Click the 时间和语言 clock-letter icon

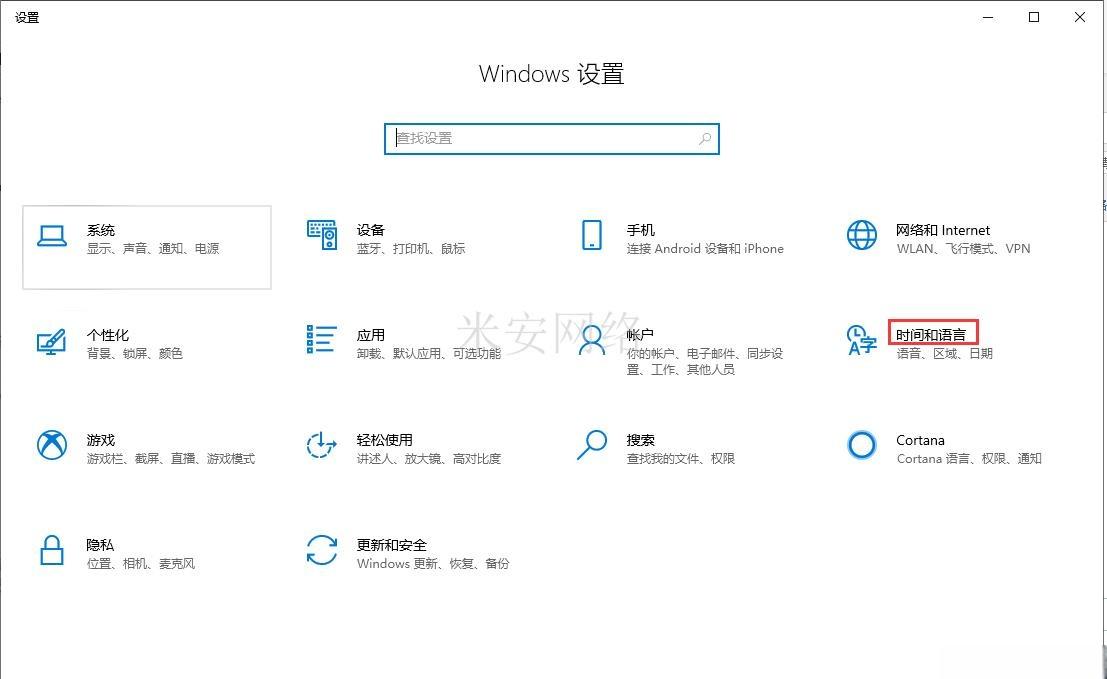(x=861, y=340)
